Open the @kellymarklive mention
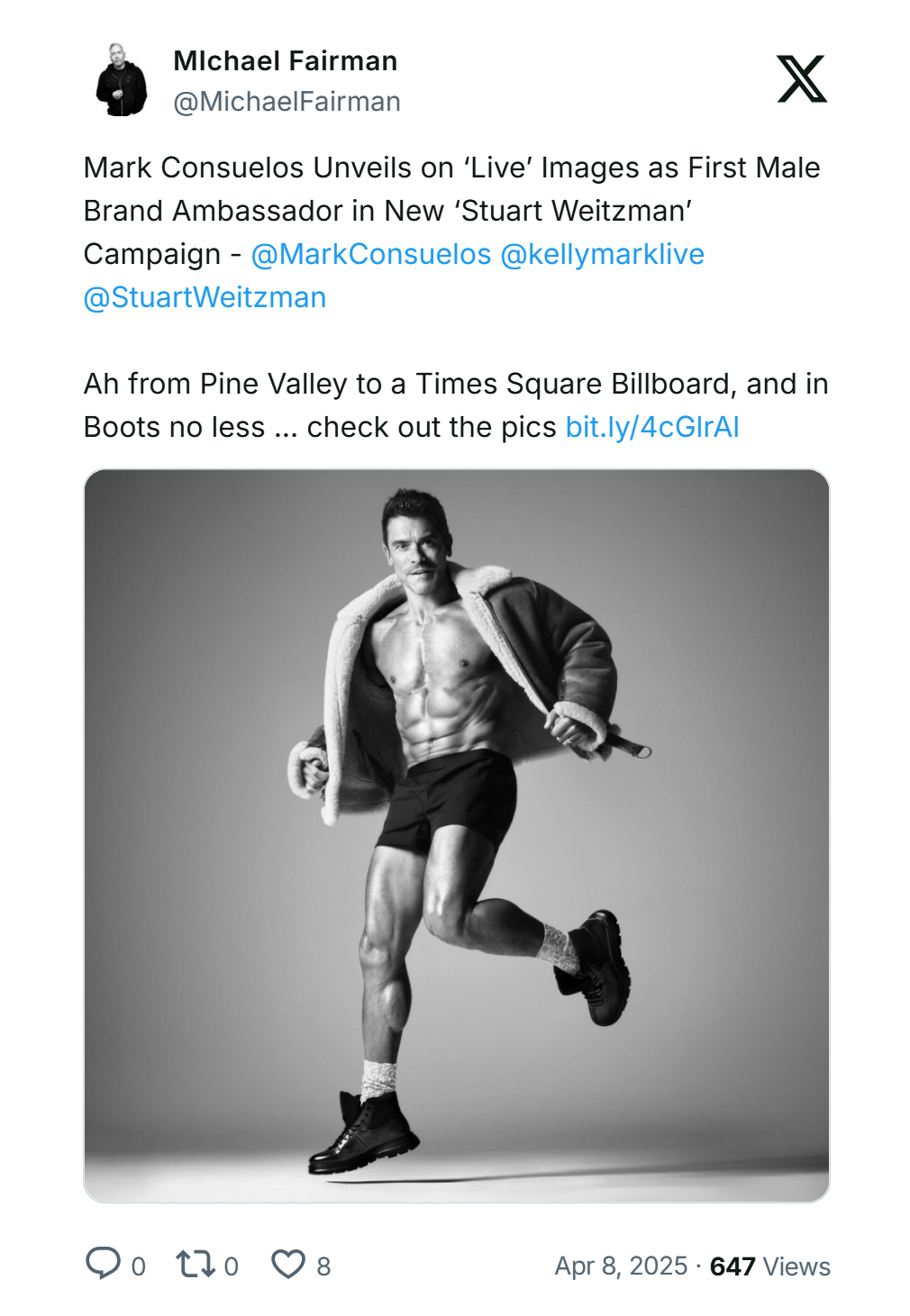Screen dimensions: 910x1316 (x=602, y=254)
